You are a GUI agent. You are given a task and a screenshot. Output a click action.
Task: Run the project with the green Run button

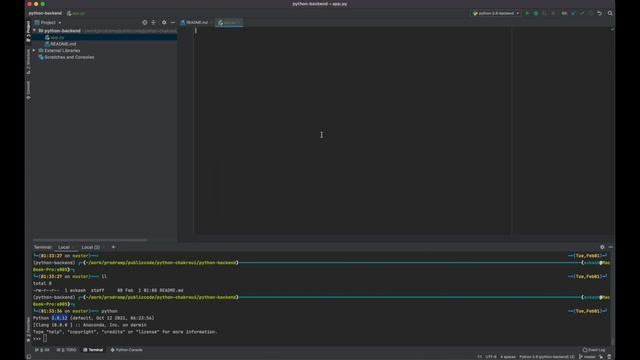pos(527,13)
